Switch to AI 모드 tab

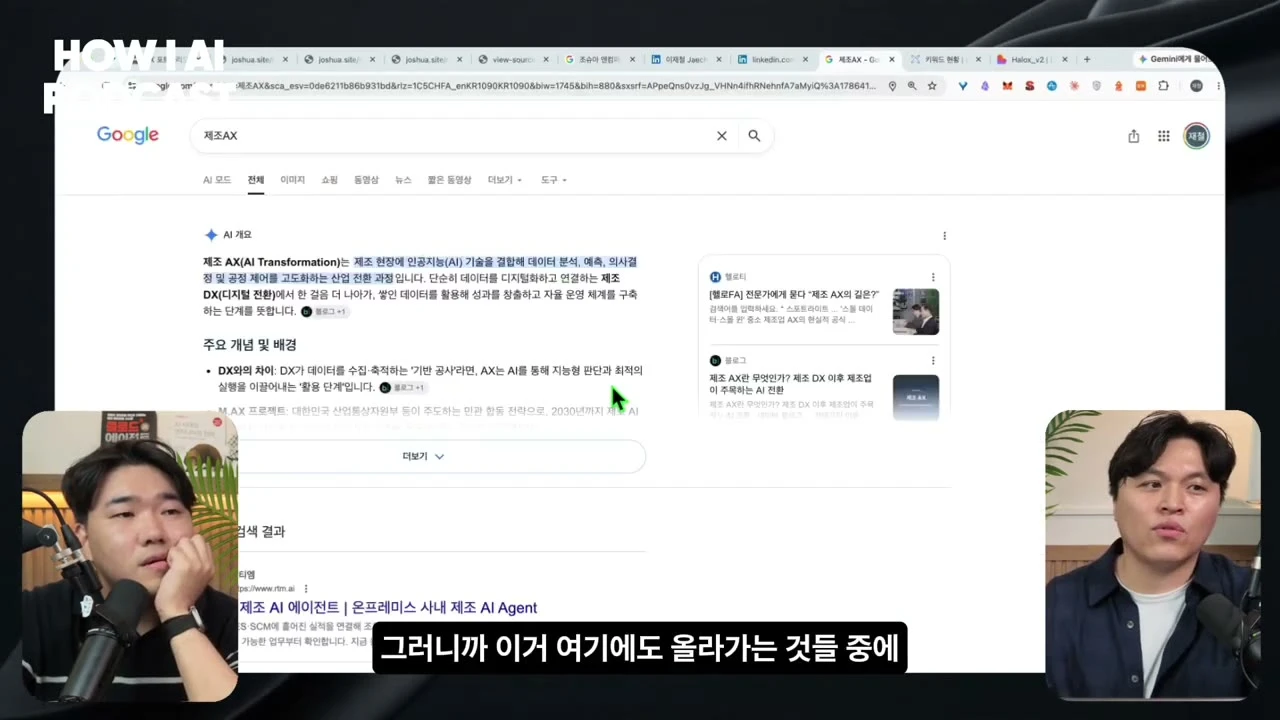[x=217, y=180]
